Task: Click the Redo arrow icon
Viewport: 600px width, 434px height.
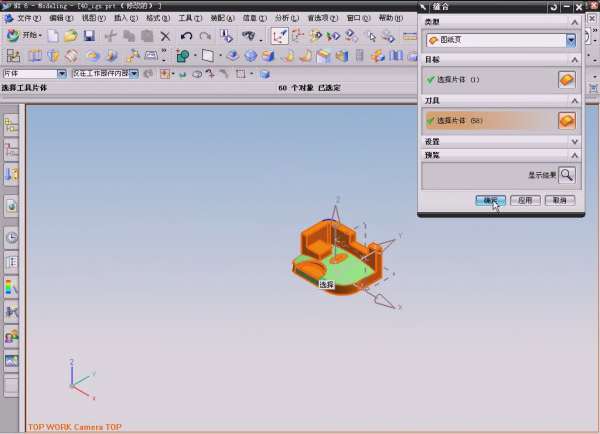Action: (205, 36)
